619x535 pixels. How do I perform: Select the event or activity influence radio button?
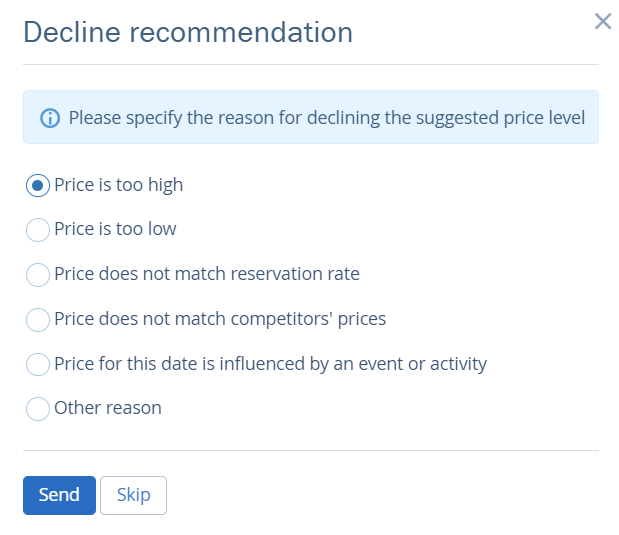click(38, 364)
